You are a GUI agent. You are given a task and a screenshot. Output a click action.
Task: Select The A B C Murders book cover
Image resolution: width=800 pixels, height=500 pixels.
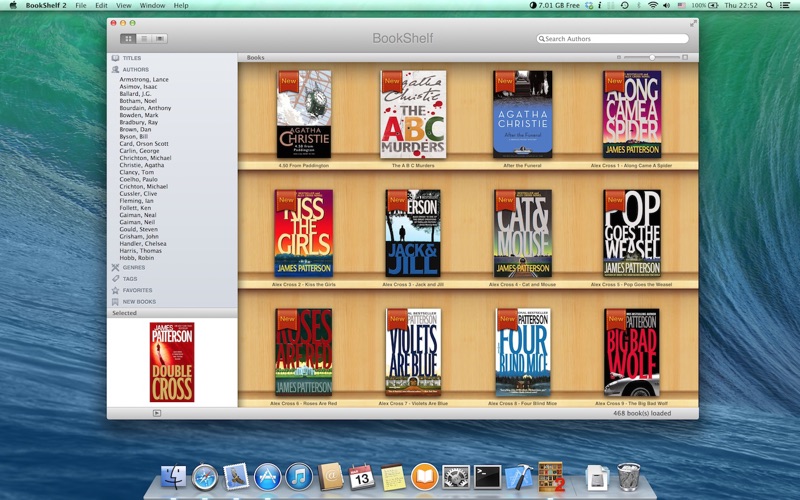pyautogui.click(x=413, y=114)
